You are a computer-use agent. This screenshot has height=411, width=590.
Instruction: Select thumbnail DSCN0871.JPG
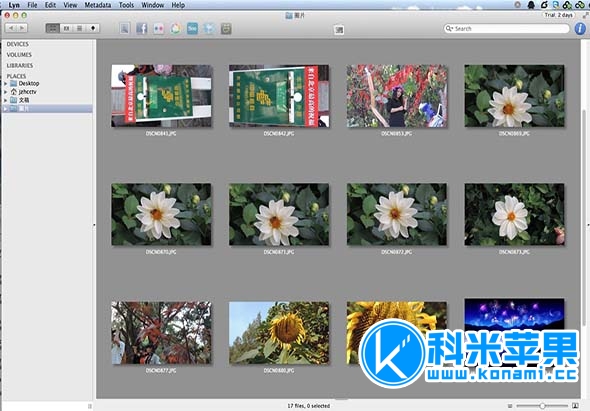[279, 214]
